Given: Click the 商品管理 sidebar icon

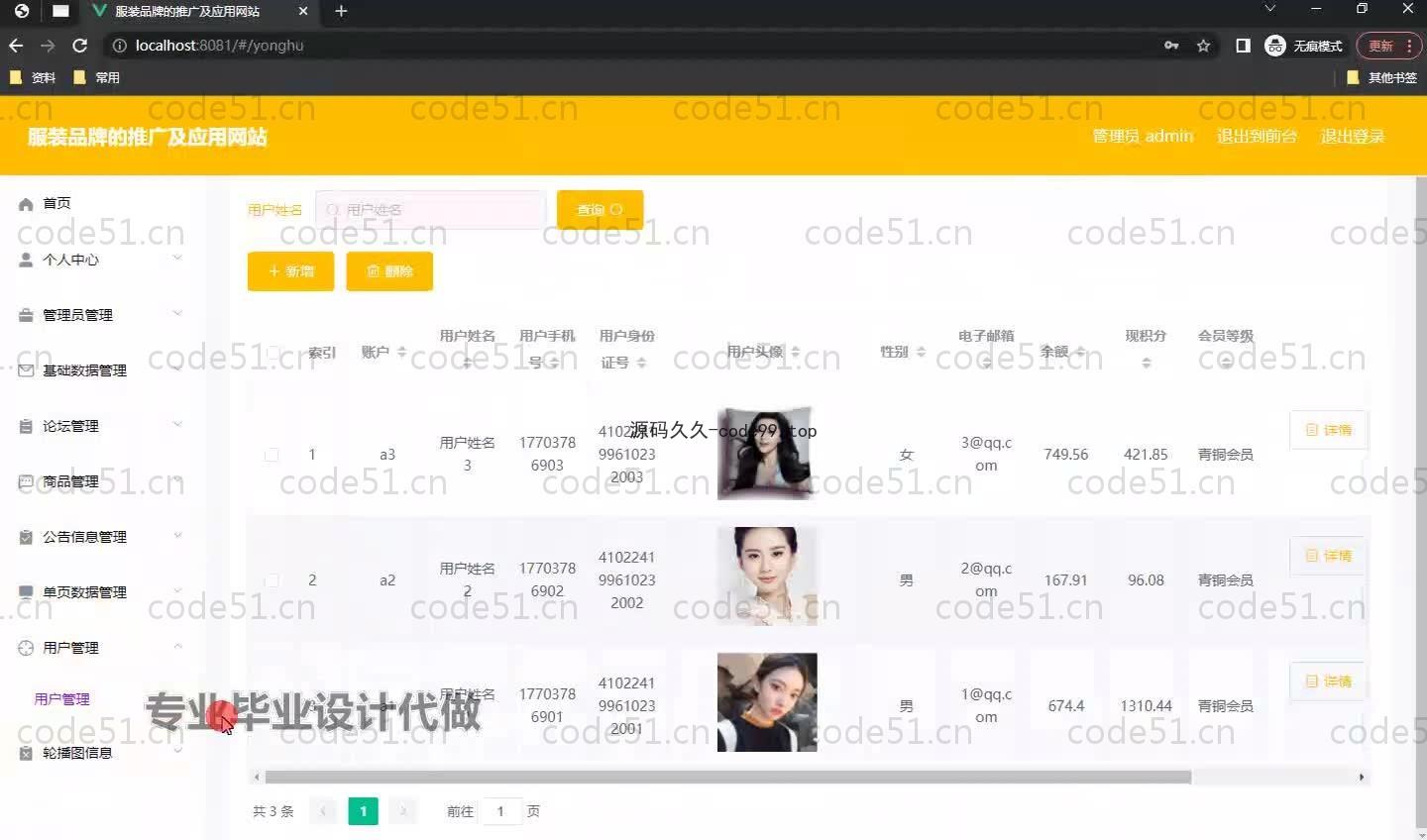Looking at the screenshot, I should pos(26,481).
